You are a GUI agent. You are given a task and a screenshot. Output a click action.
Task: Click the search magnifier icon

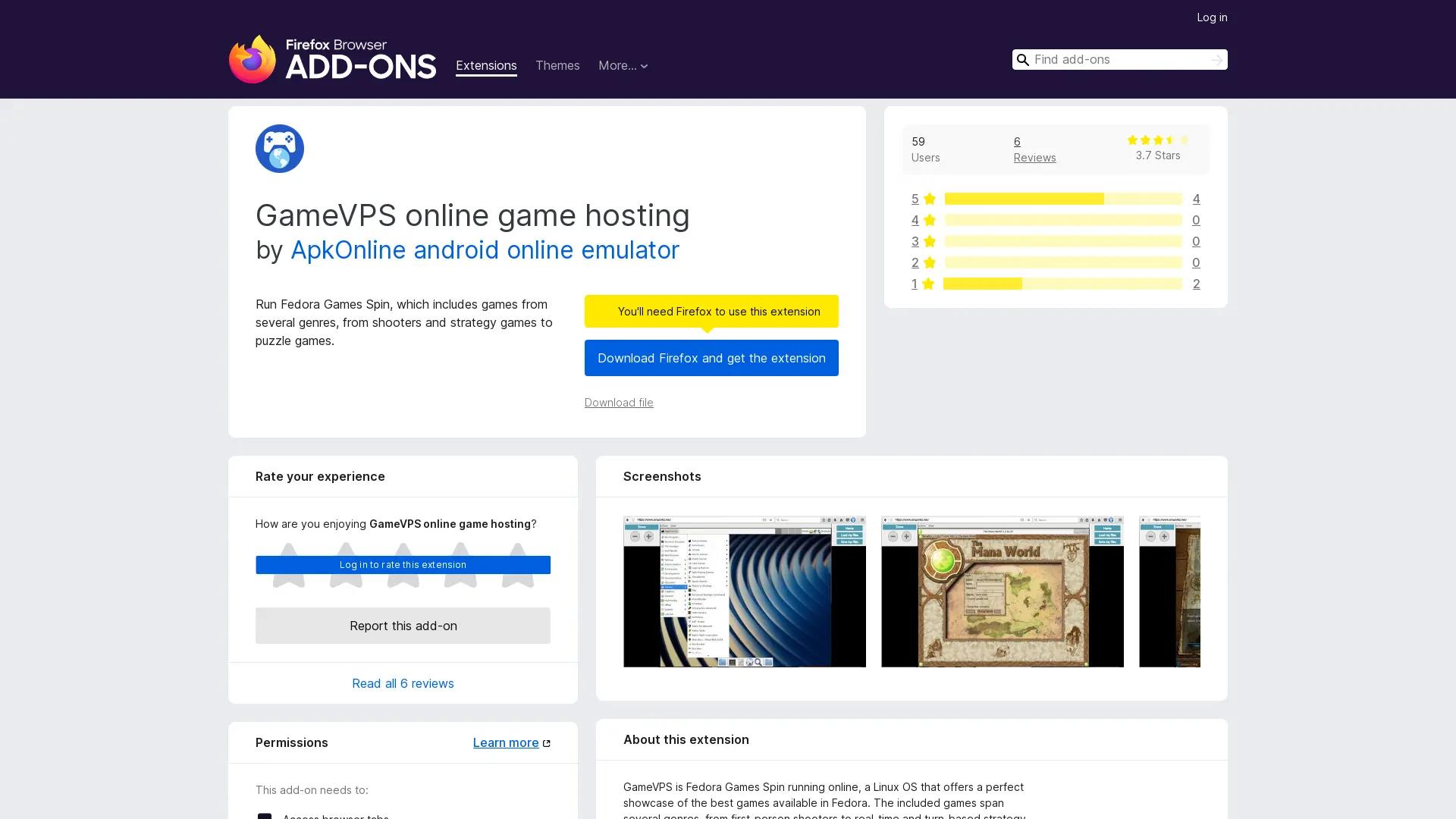click(1022, 59)
